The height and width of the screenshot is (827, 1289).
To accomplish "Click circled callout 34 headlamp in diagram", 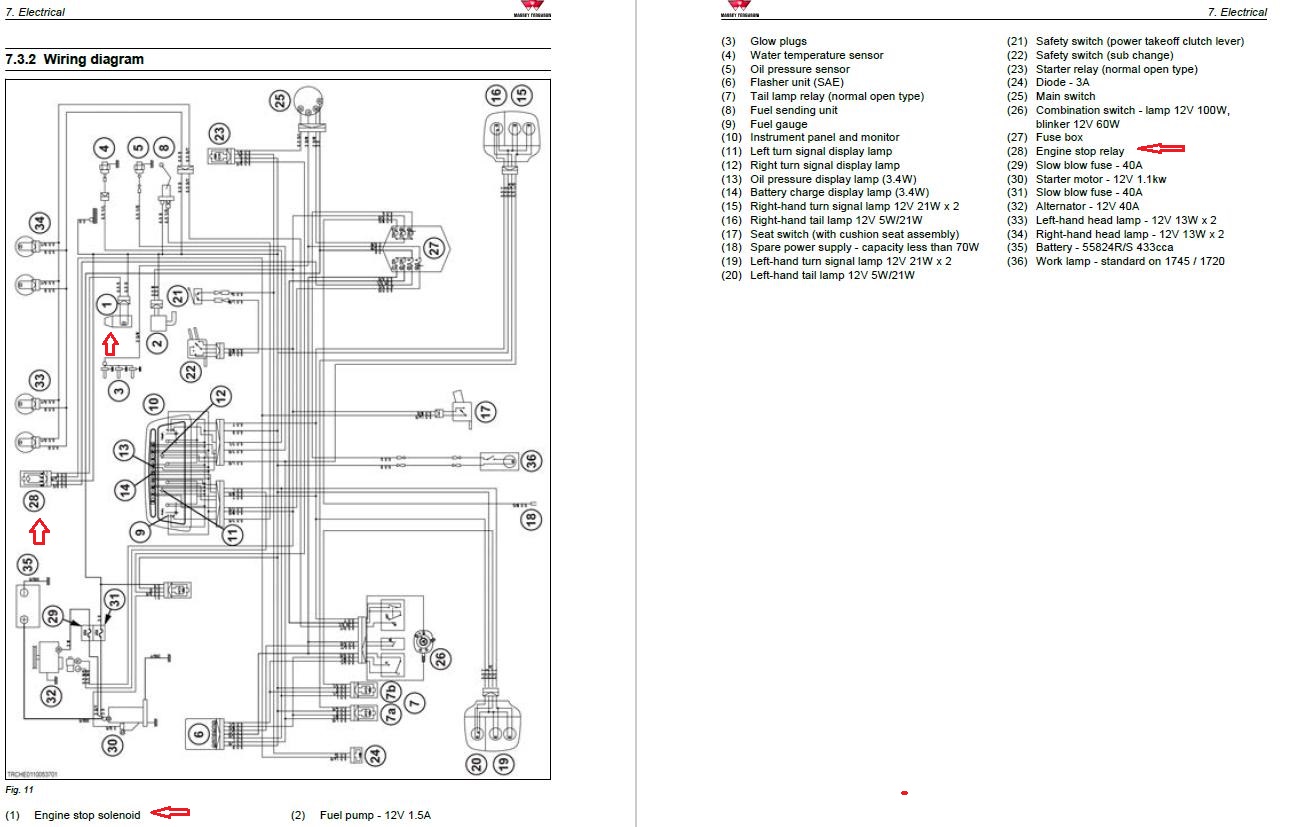I will [38, 224].
